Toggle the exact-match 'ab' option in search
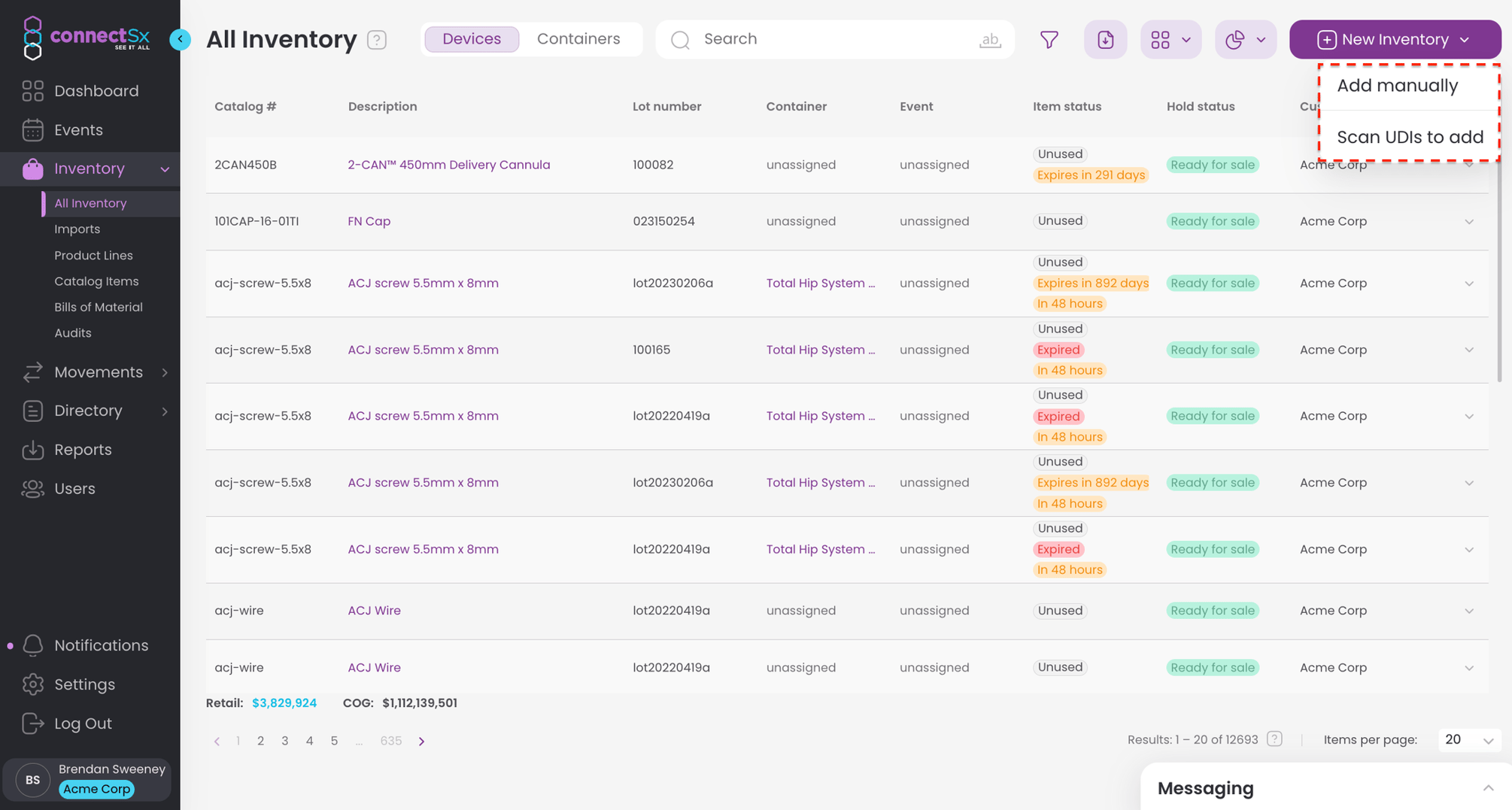The width and height of the screenshot is (1512, 810). pos(989,40)
